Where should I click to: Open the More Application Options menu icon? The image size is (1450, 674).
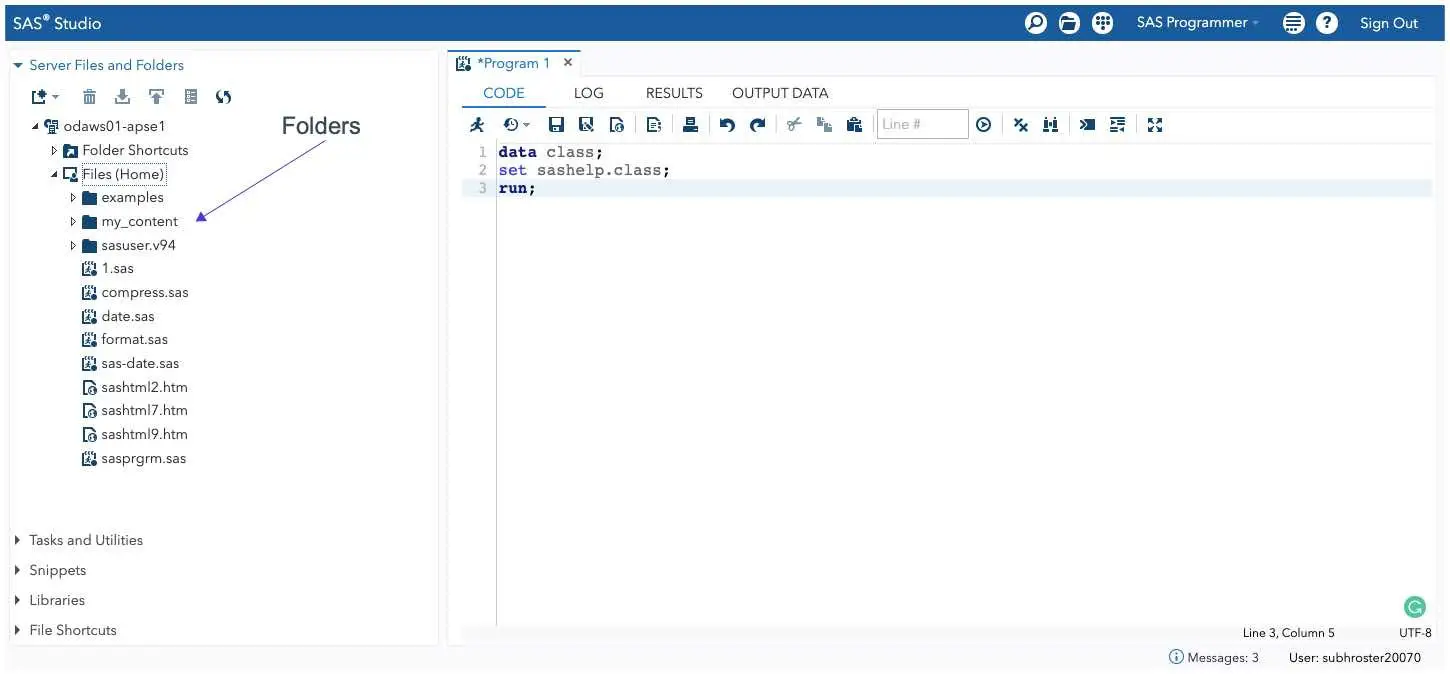(1294, 23)
